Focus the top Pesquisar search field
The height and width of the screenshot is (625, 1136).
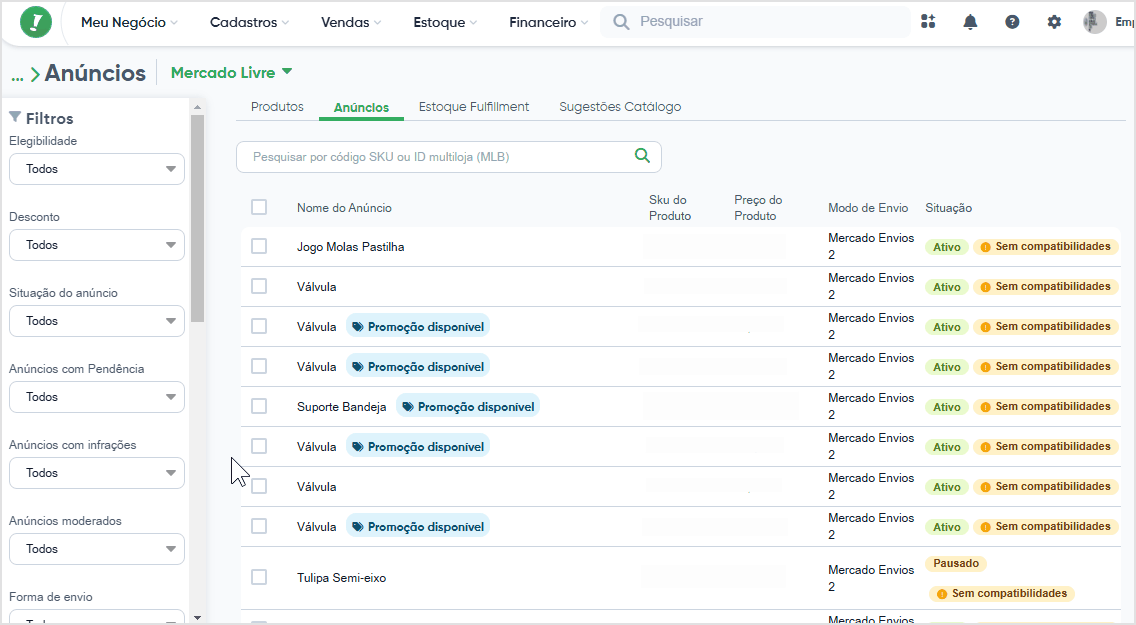point(756,22)
